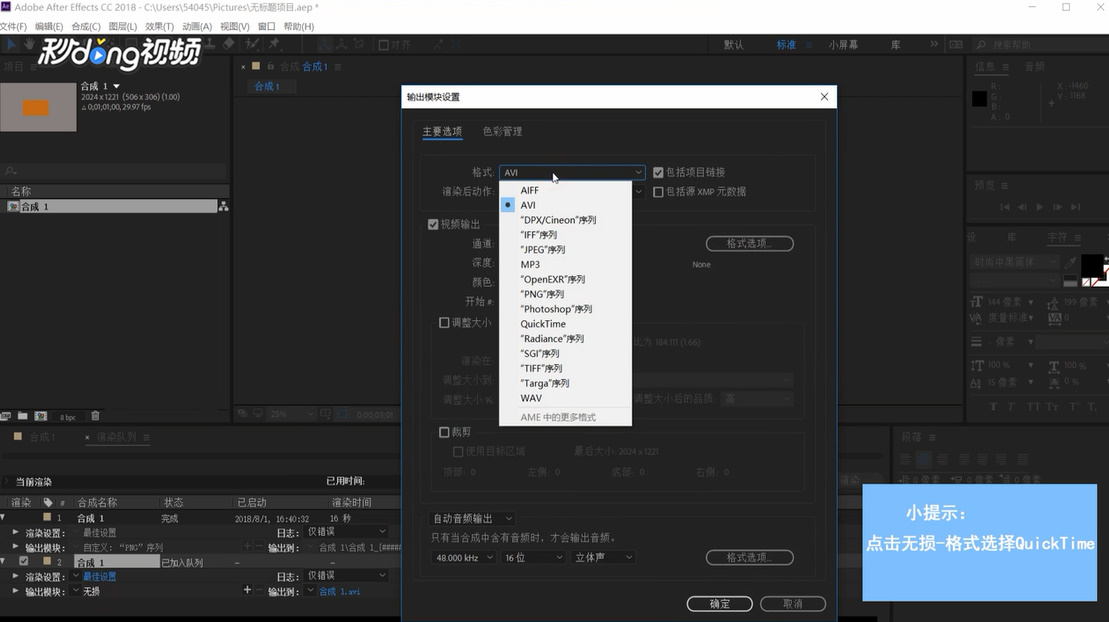Open the 48.000 kHz sample rate dropdown
1109x622 pixels.
point(463,558)
